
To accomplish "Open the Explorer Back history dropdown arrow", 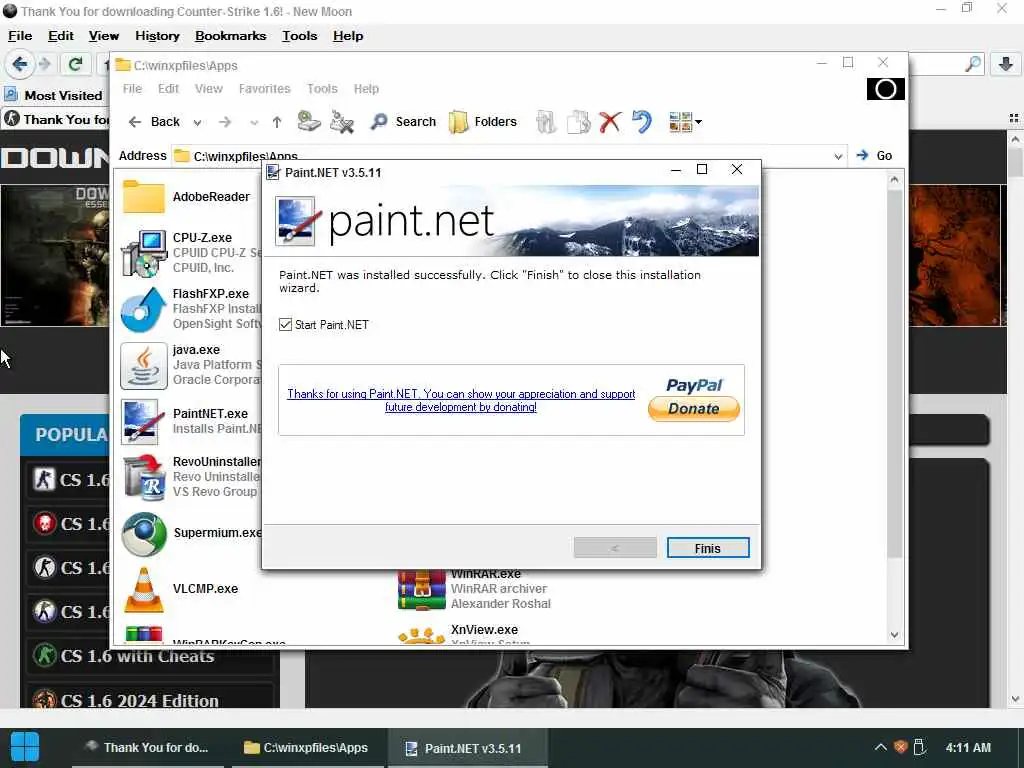I will pyautogui.click(x=197, y=122).
